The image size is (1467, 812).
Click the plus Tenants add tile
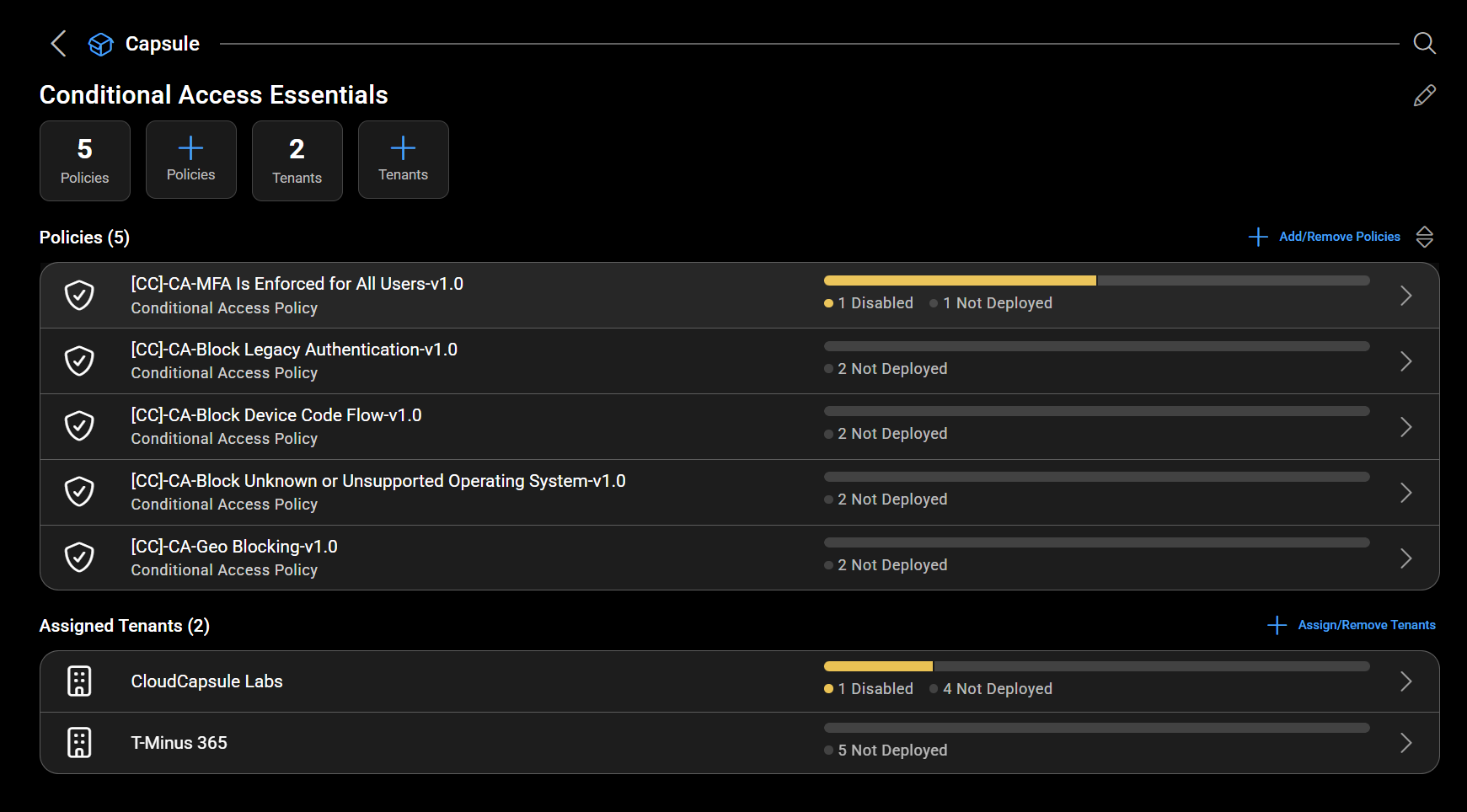pos(404,160)
